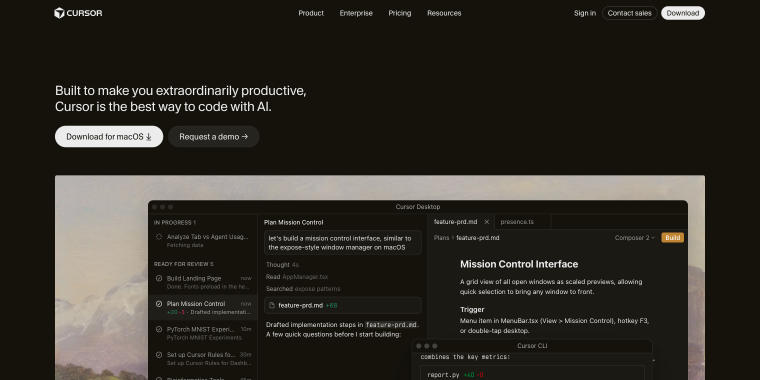Viewport: 760px width, 380px height.
Task: Click file icon in the feature-prd.md card
Action: click(272, 305)
